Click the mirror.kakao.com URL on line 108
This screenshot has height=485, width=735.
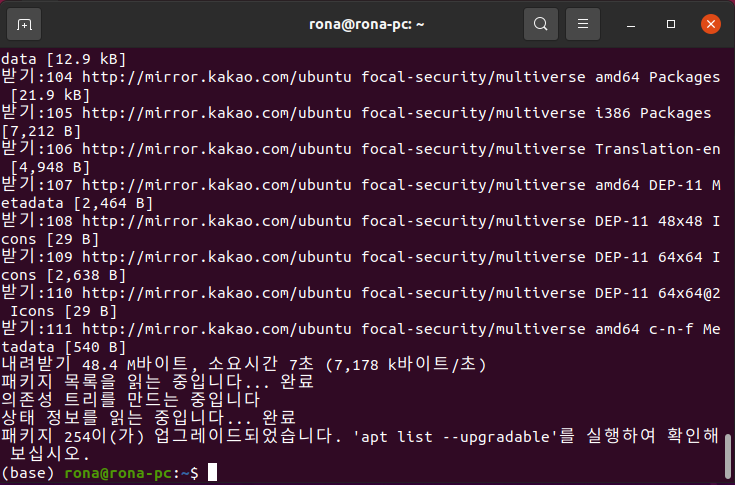tap(217, 221)
